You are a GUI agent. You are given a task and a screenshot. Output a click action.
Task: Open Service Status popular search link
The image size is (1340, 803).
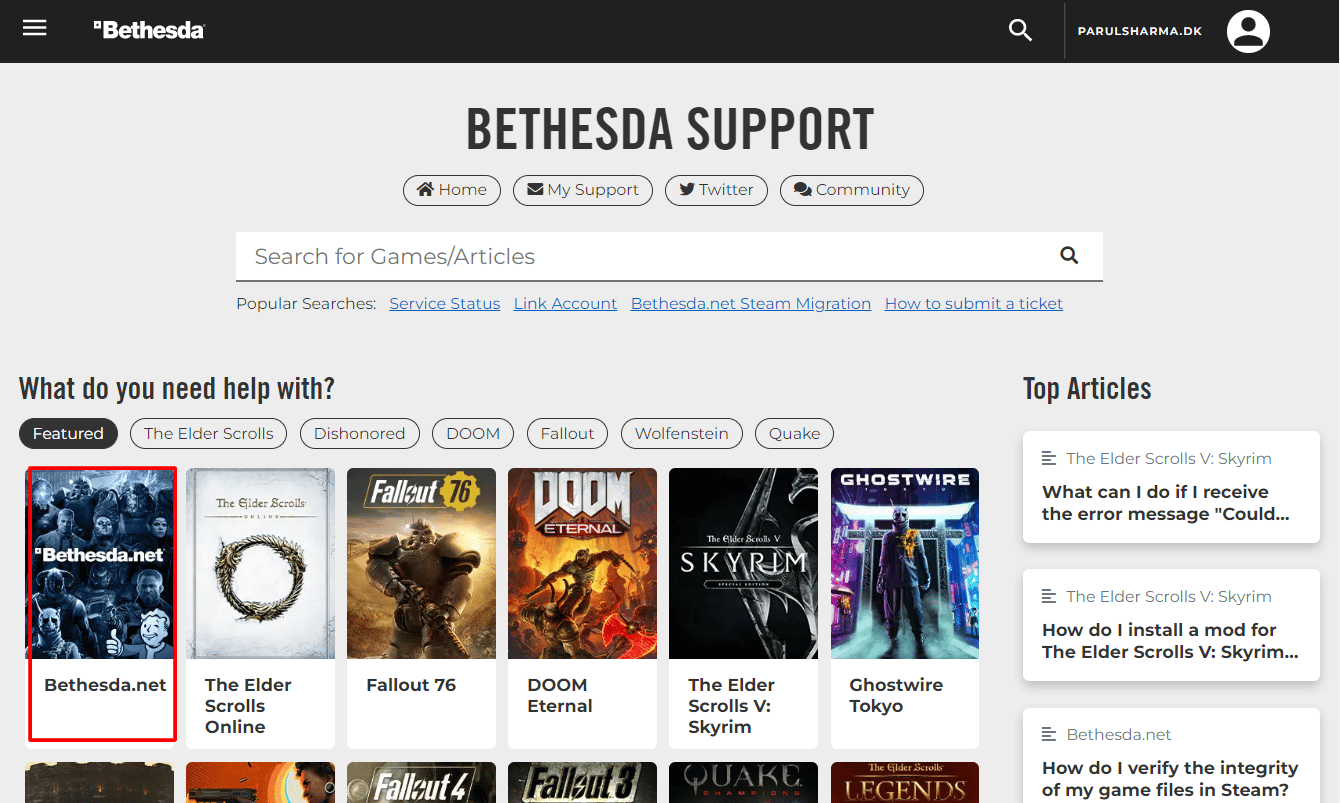(445, 303)
